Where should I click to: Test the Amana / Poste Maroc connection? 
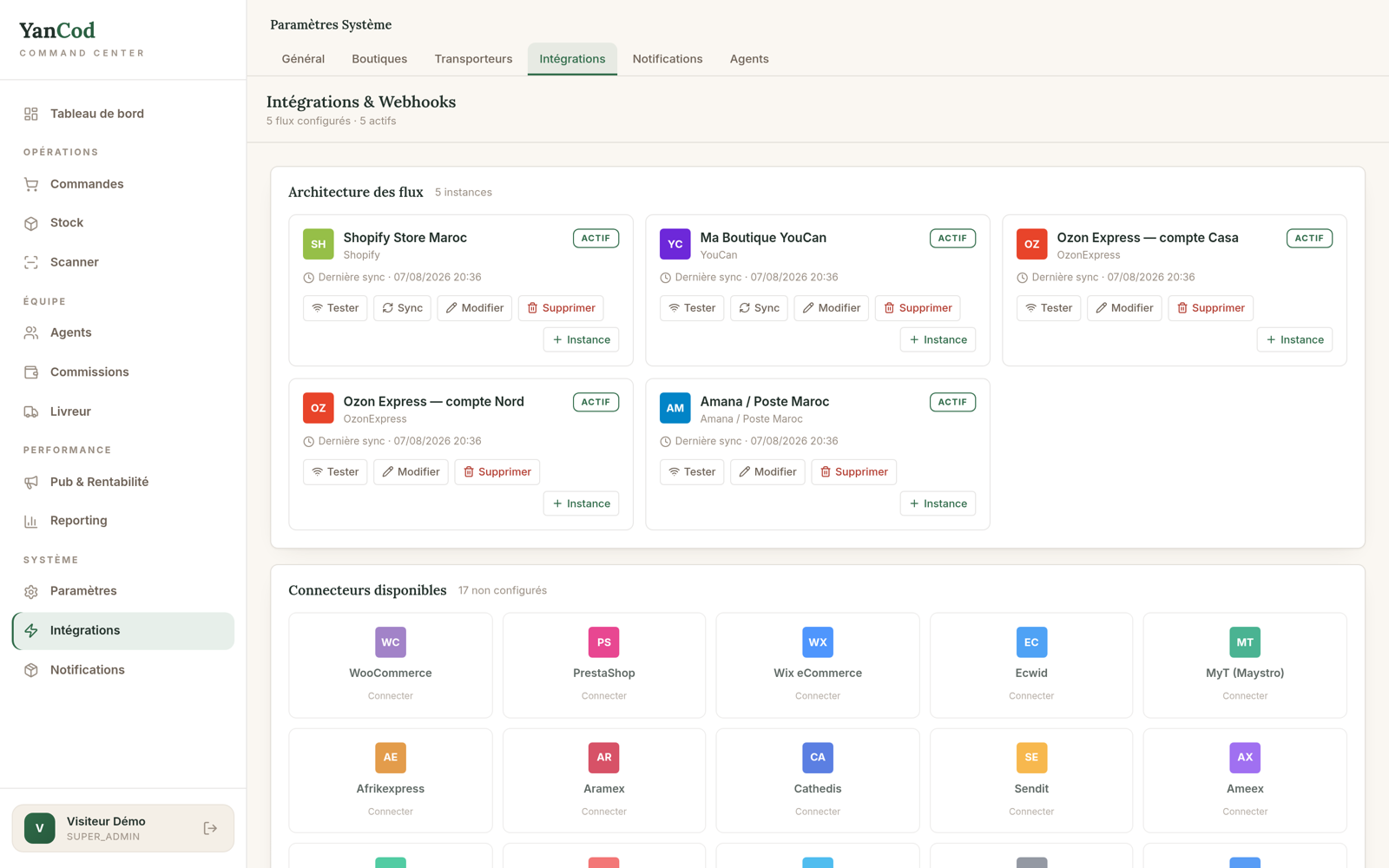(692, 472)
